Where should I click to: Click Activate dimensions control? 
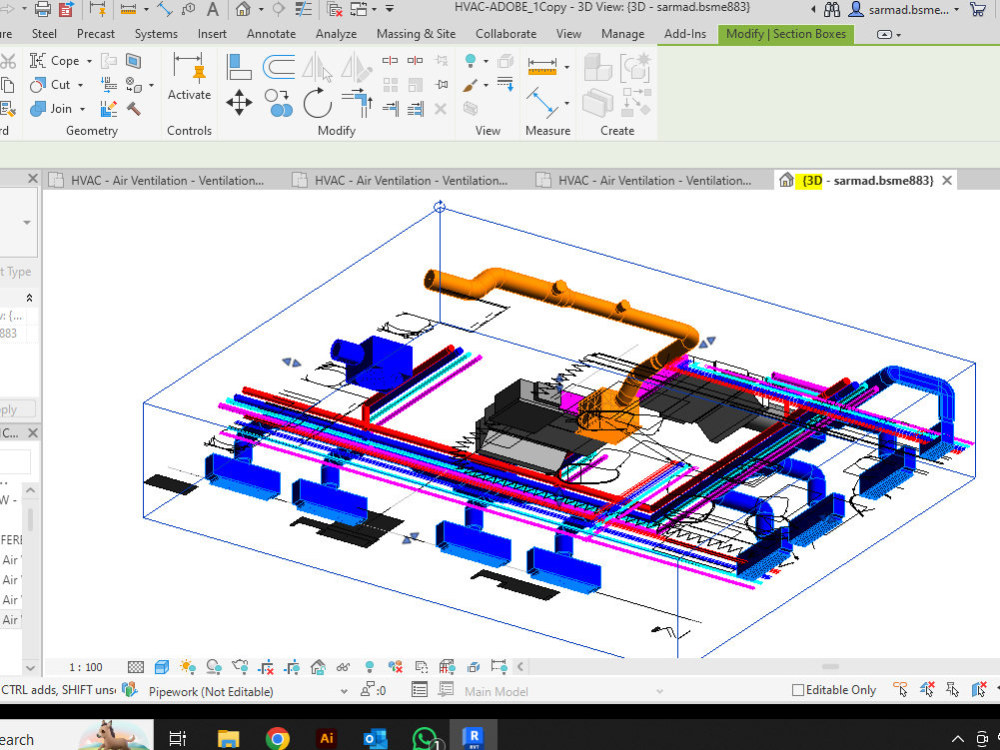[189, 77]
